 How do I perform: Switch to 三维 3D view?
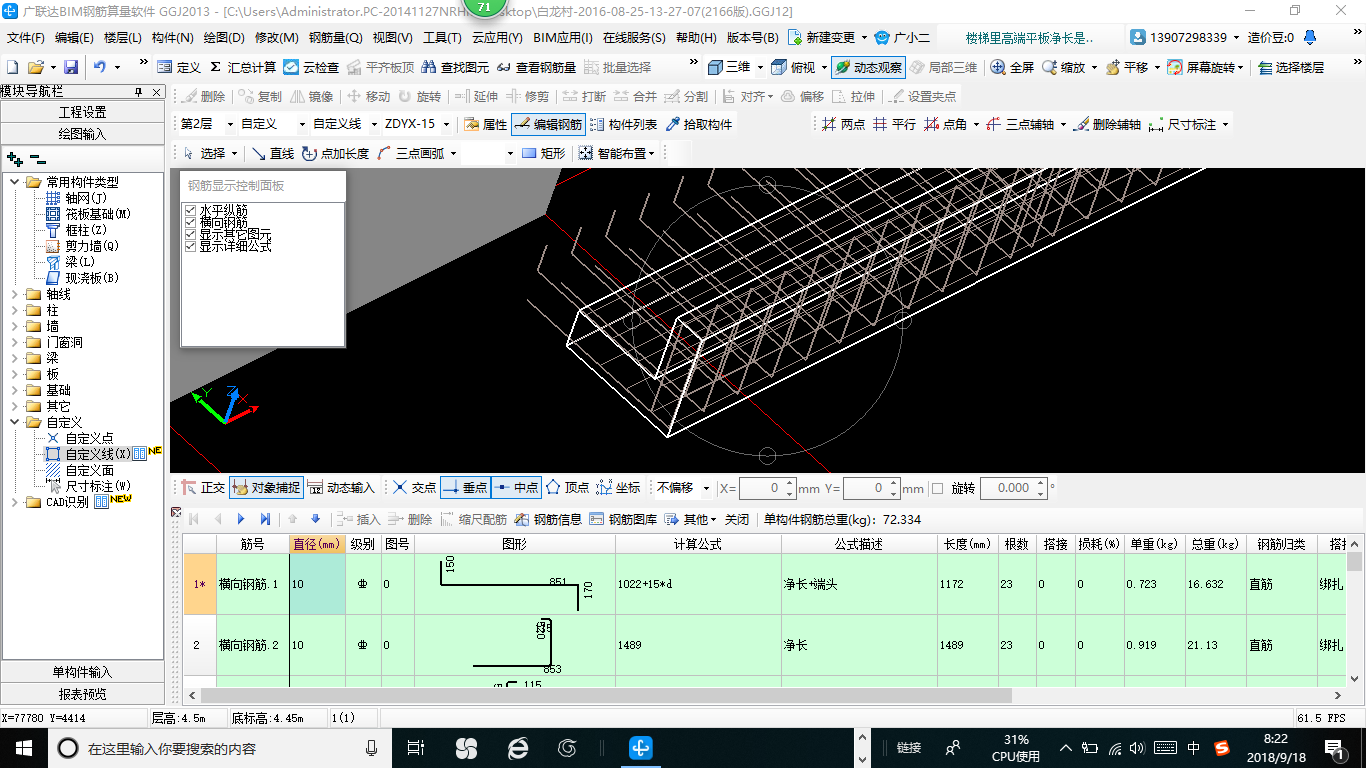[x=729, y=67]
